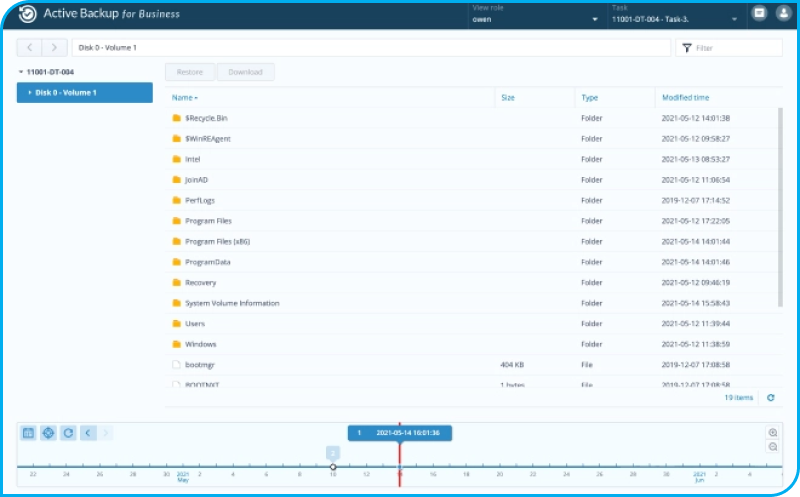Image resolution: width=800 pixels, height=497 pixels.
Task: Open the calendar icon in timeline toolbar
Action: [28, 433]
